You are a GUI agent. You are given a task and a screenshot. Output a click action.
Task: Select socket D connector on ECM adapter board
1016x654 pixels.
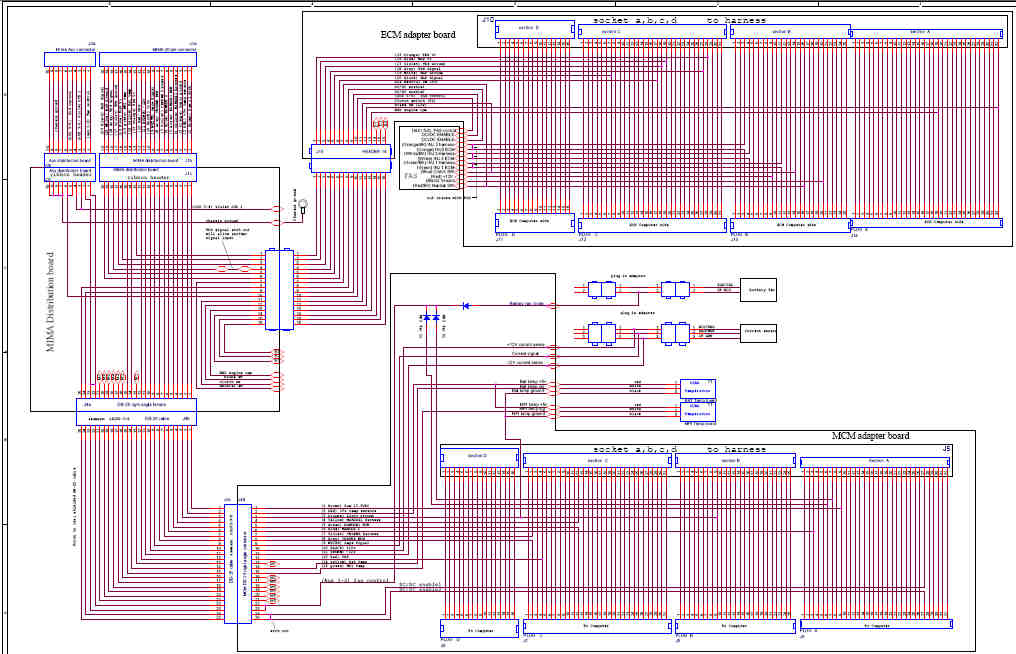(x=535, y=29)
